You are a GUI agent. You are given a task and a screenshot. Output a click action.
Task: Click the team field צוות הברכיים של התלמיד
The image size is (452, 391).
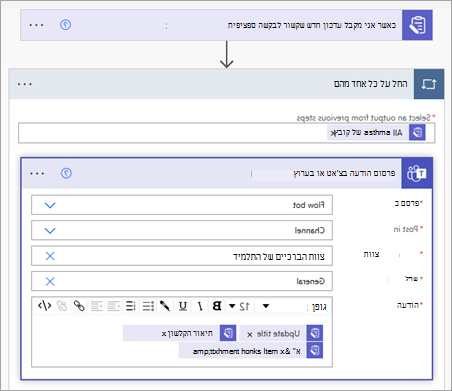[182, 256]
